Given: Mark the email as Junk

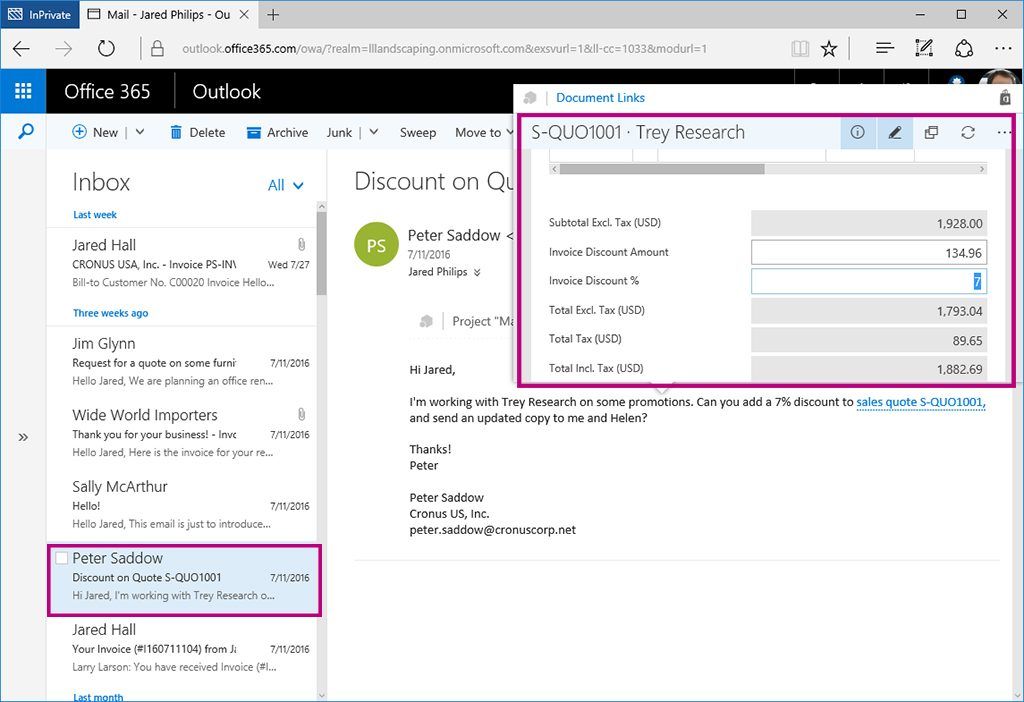Looking at the screenshot, I should pos(339,133).
